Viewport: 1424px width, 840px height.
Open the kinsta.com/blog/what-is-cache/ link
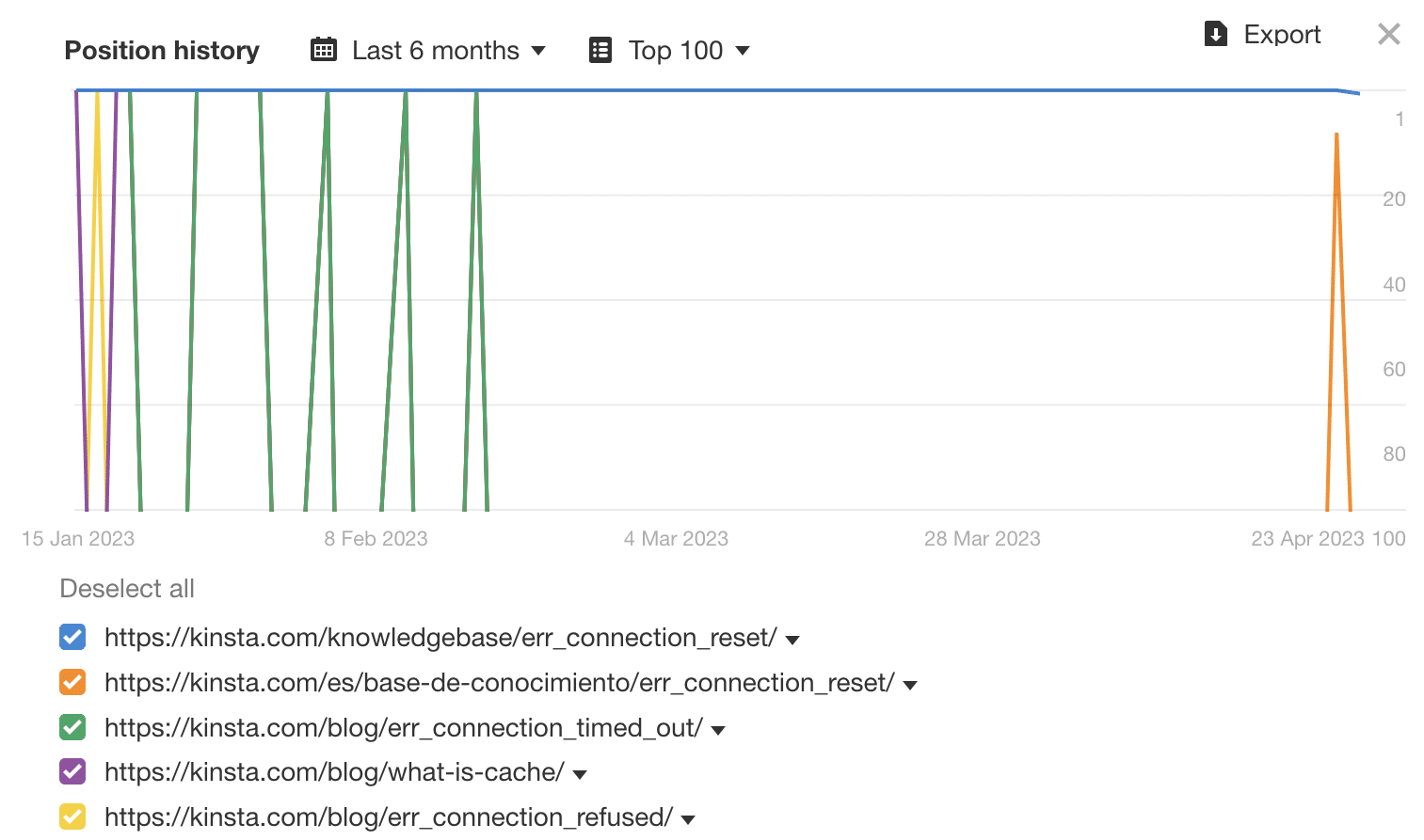click(334, 772)
